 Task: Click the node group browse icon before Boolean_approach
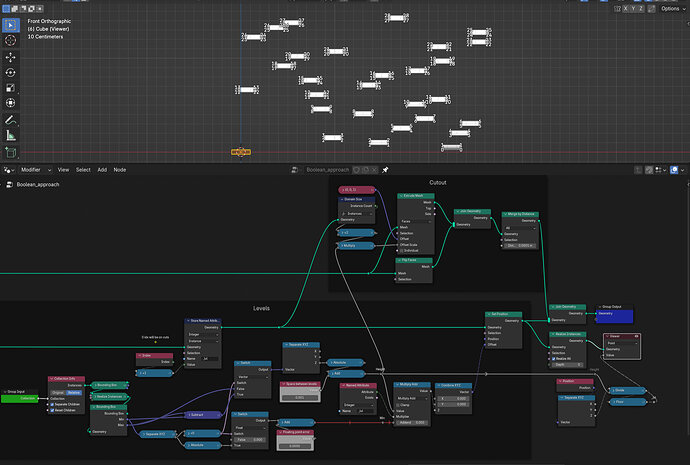click(x=295, y=170)
